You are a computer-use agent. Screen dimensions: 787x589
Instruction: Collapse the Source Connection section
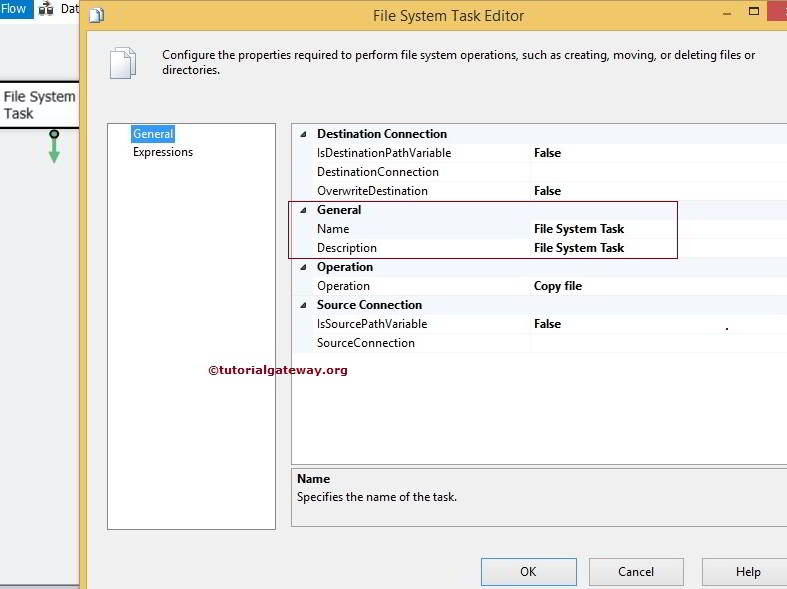[304, 305]
